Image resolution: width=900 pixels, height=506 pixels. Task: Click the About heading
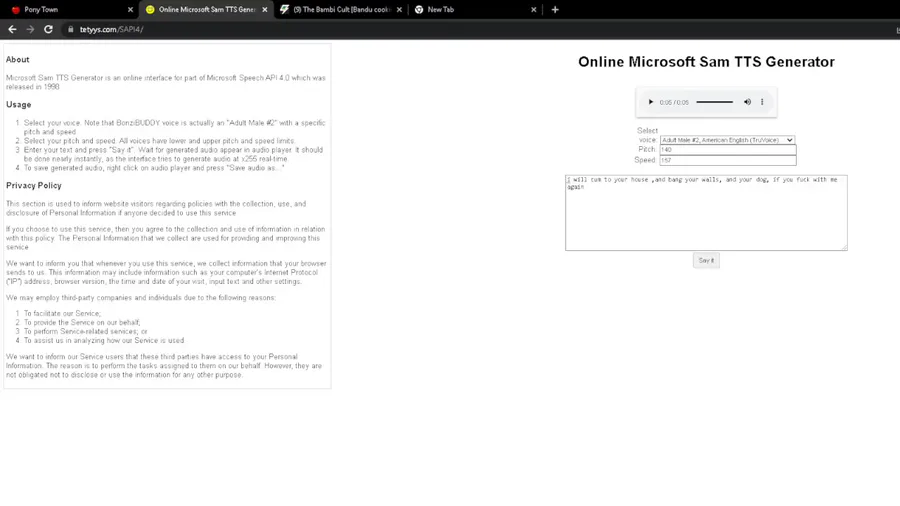point(17,60)
